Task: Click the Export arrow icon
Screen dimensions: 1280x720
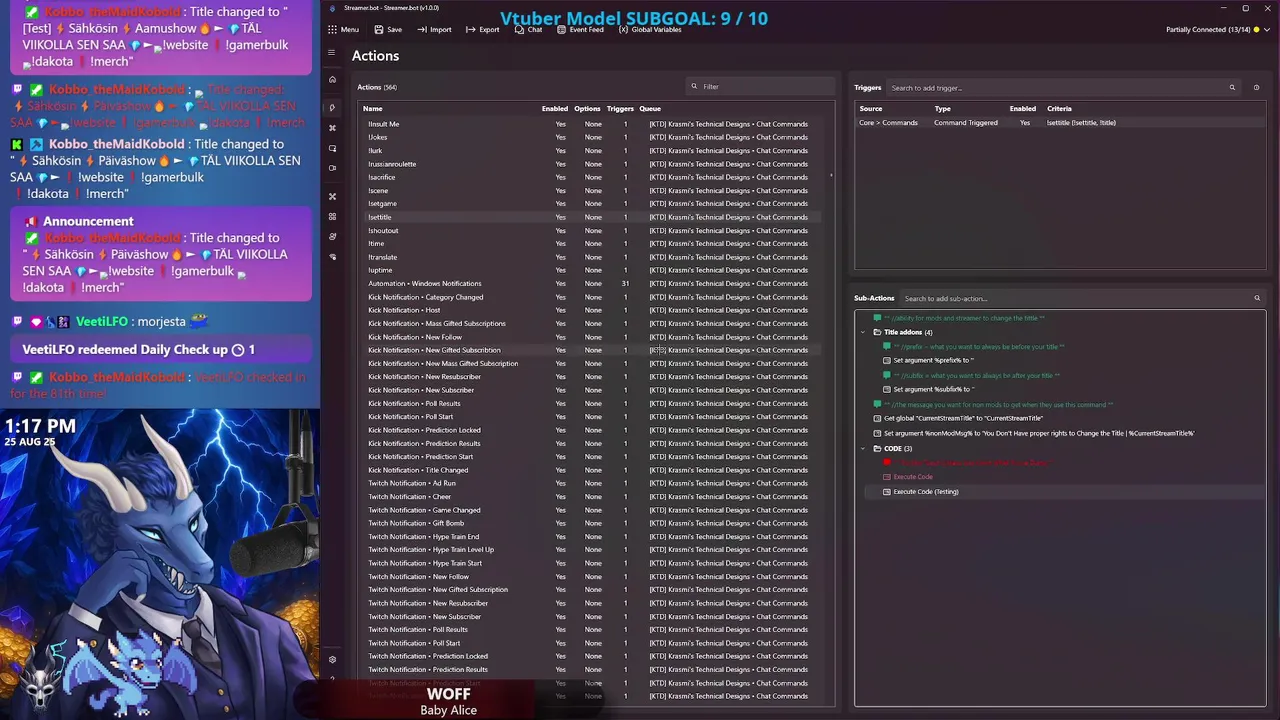Action: click(470, 30)
